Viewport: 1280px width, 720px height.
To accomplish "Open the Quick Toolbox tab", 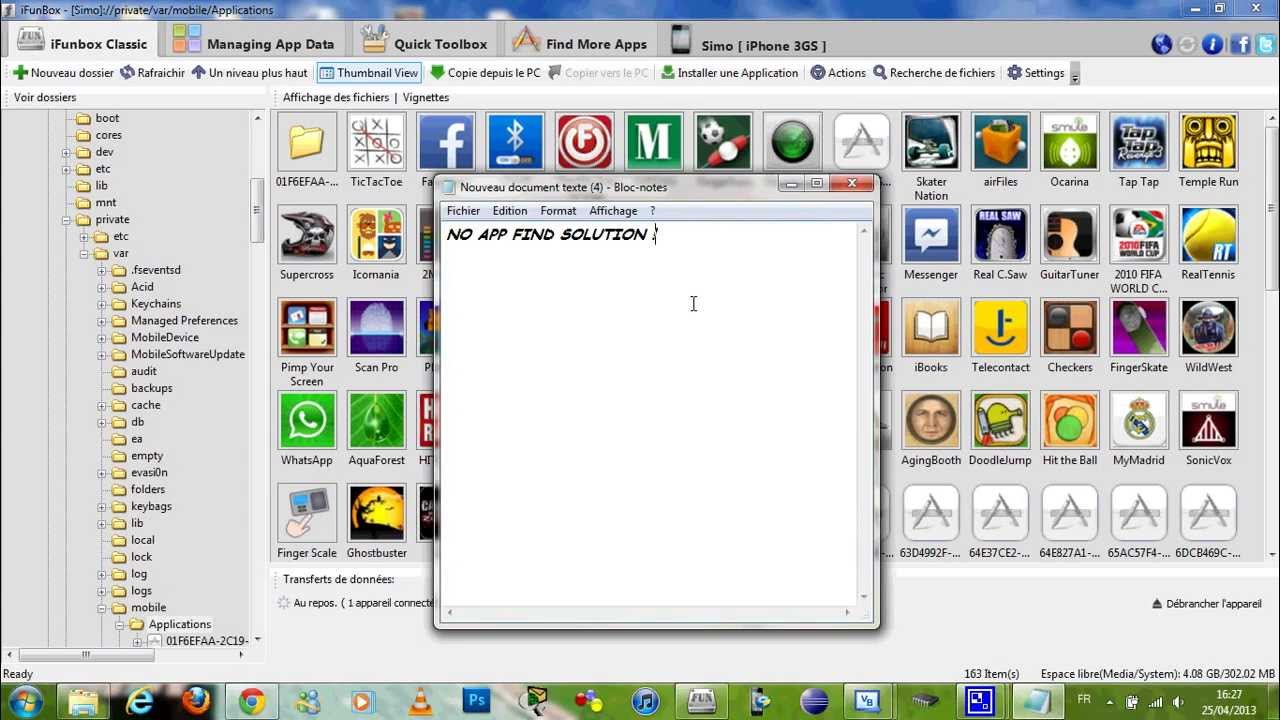I will (x=424, y=41).
